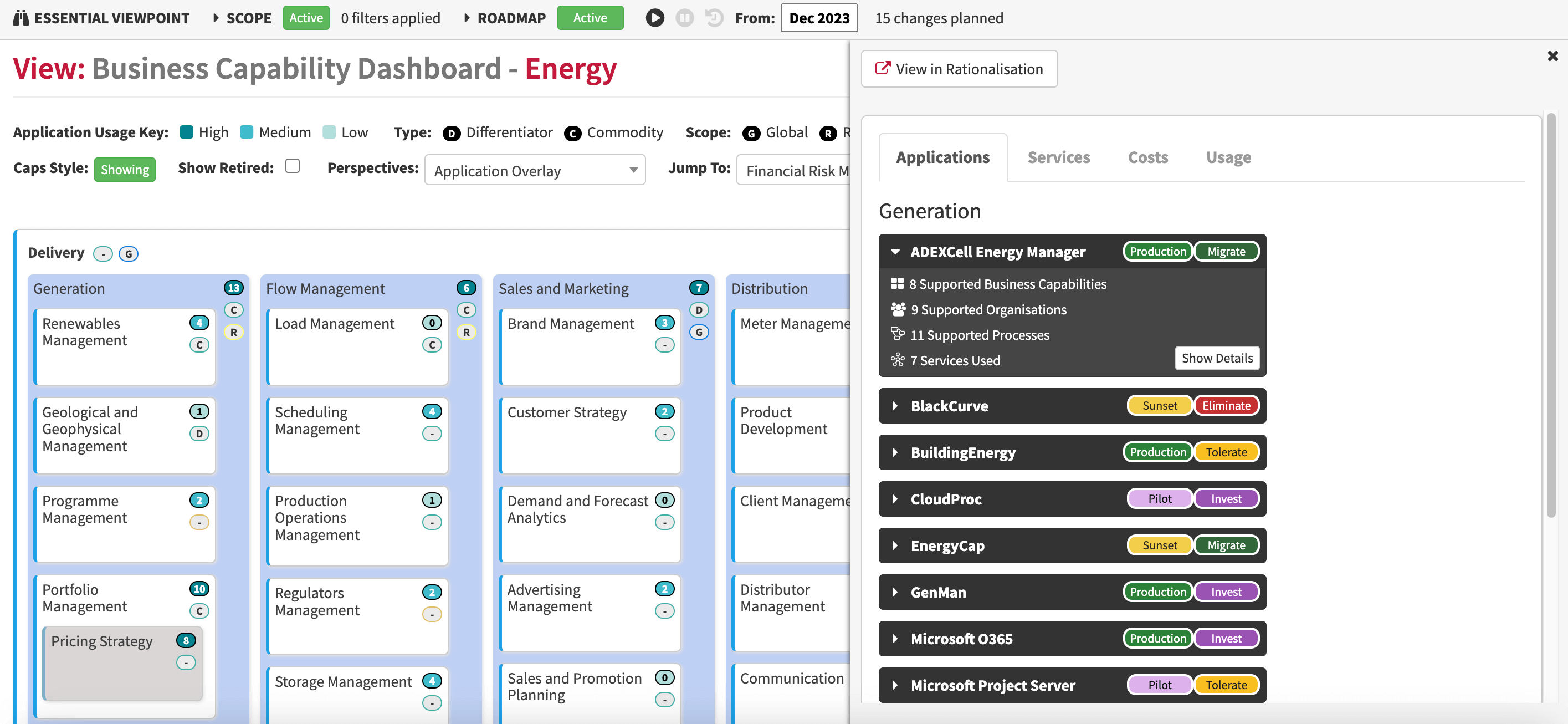Open the Services tab
The width and height of the screenshot is (1568, 724).
[1058, 157]
